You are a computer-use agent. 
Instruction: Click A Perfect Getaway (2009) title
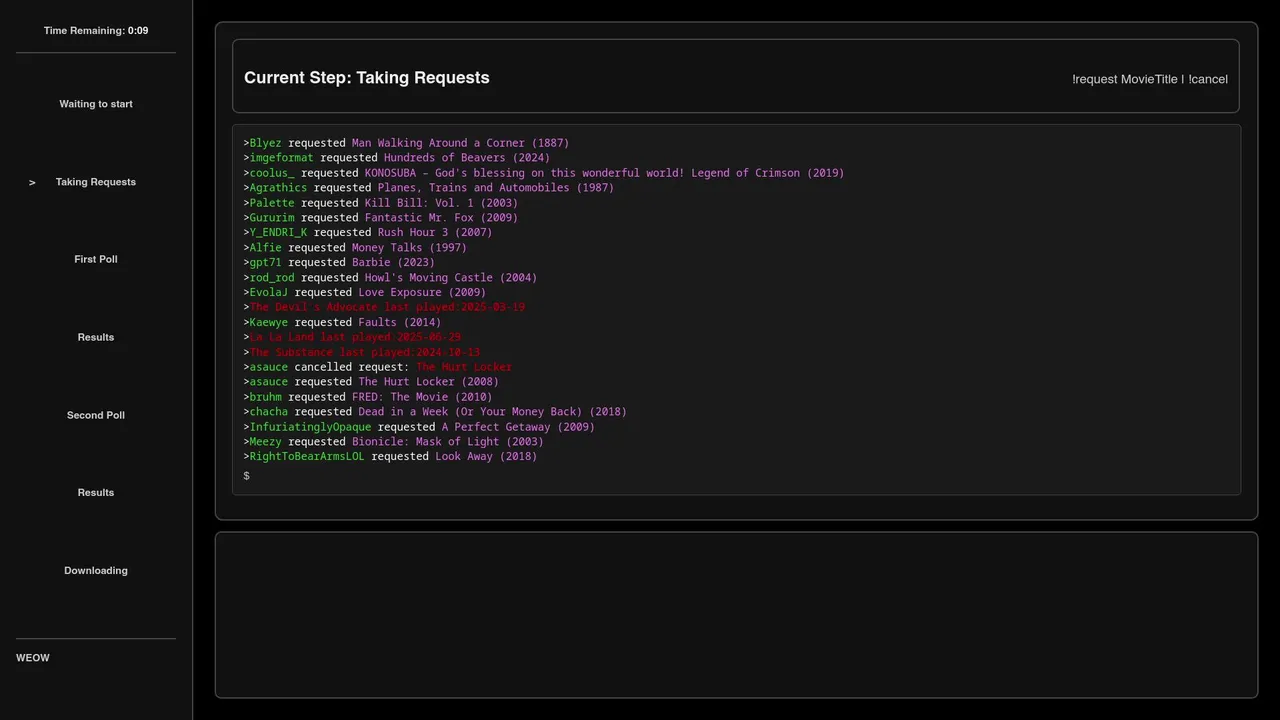tap(518, 427)
